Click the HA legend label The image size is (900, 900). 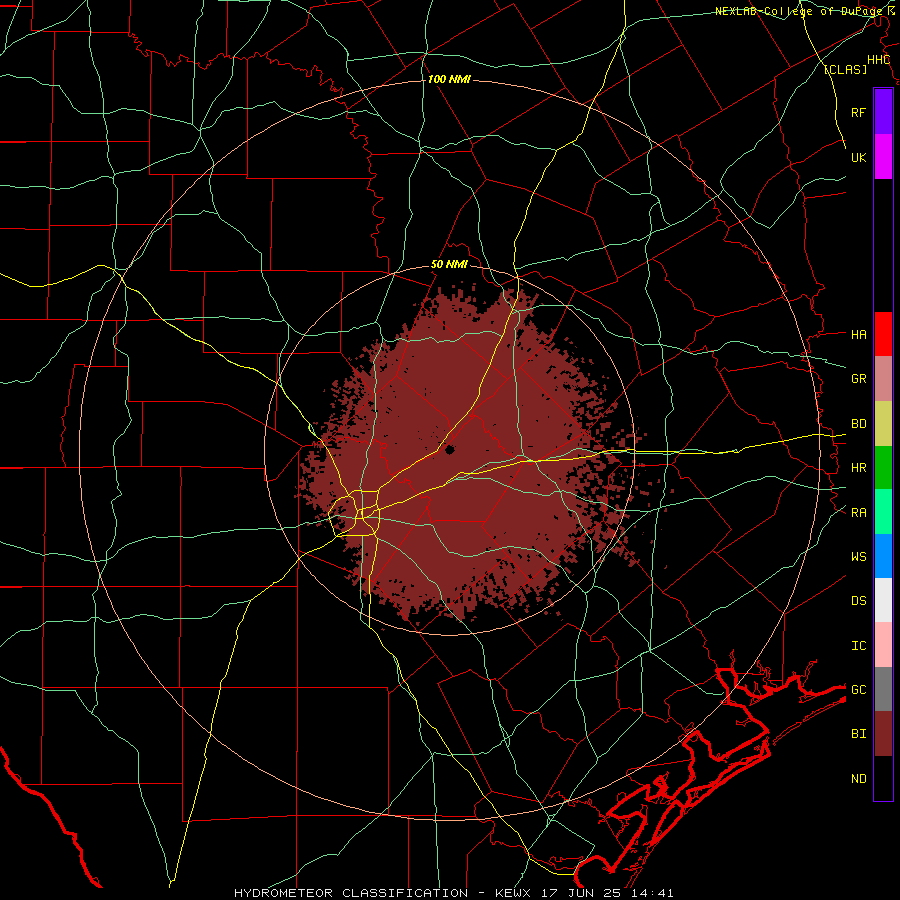(x=858, y=334)
